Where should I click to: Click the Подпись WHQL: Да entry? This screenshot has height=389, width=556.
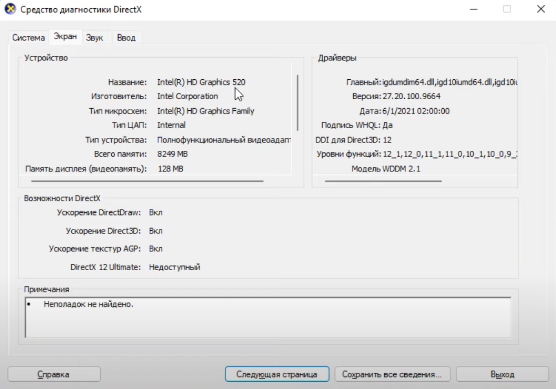pos(357,125)
